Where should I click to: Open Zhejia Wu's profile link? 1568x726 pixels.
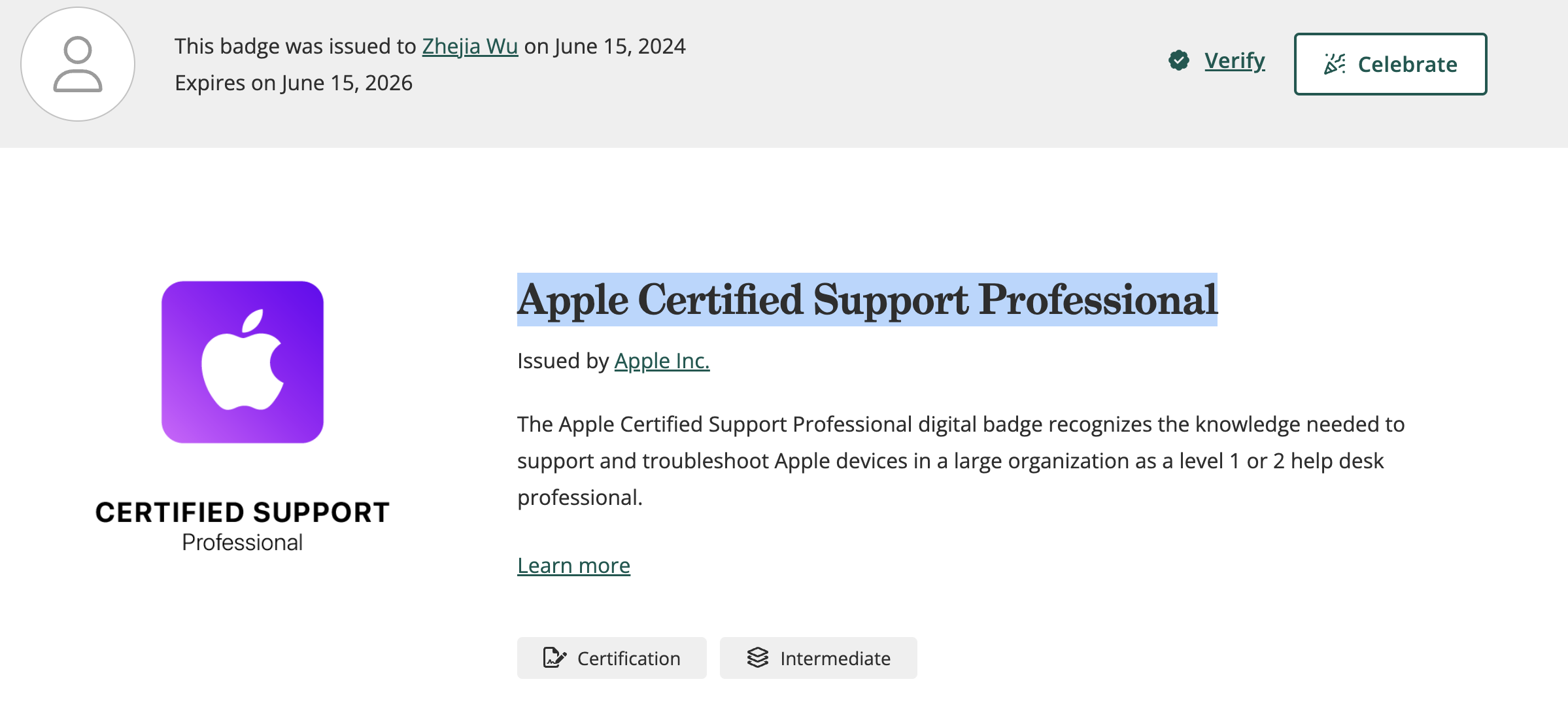(469, 46)
